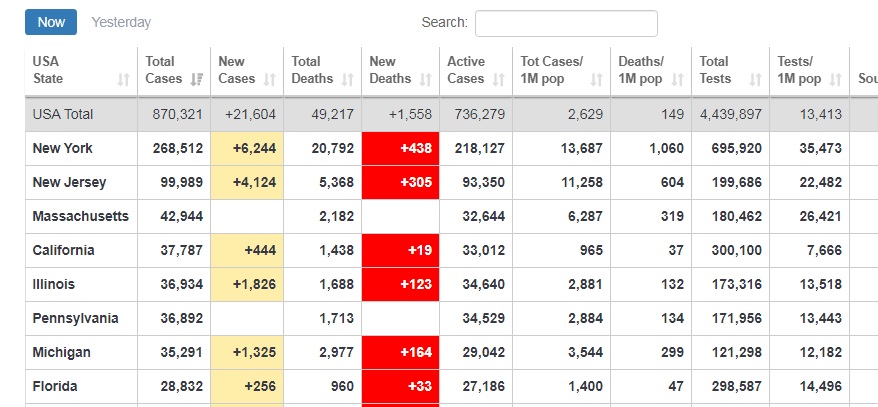Viewport: 878px width, 407px height.
Task: Sort by New Deaths column arrows
Action: [x=425, y=80]
